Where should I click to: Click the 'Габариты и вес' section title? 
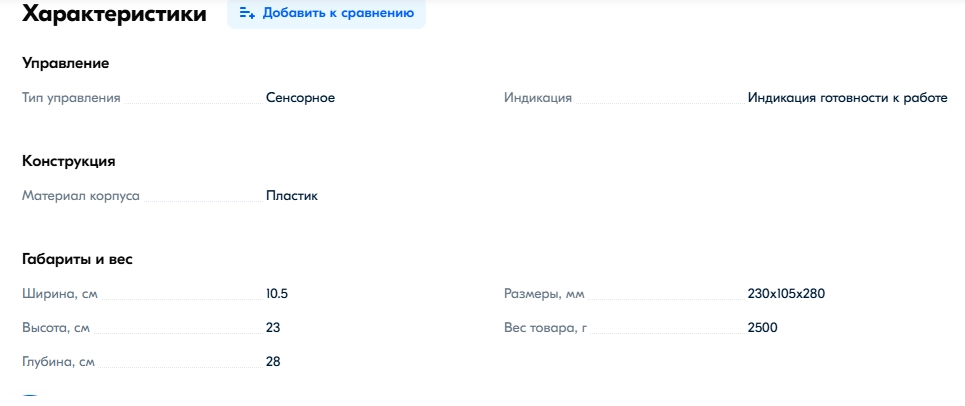tap(77, 259)
